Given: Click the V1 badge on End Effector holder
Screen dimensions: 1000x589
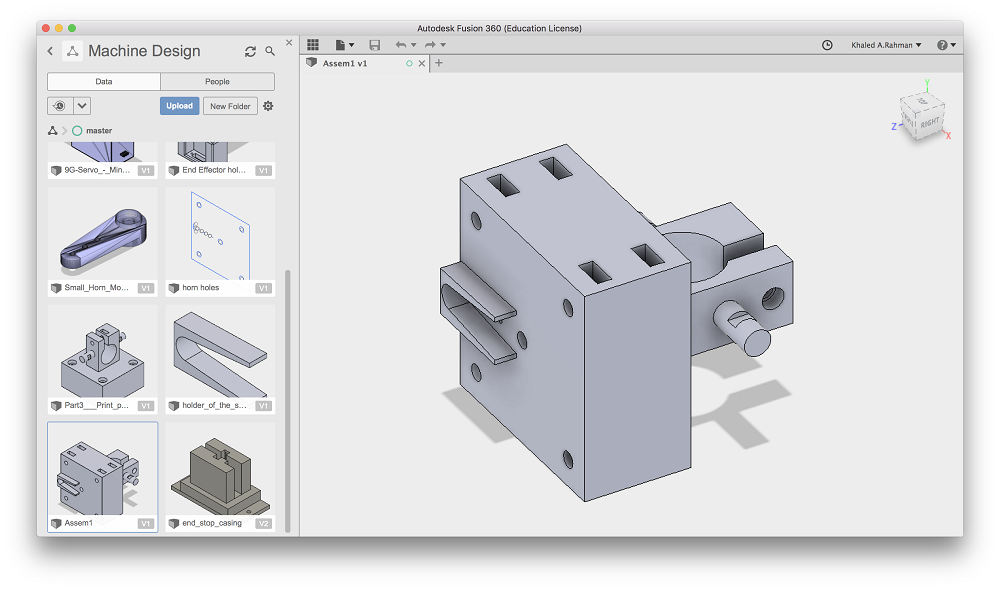Looking at the screenshot, I should [263, 170].
